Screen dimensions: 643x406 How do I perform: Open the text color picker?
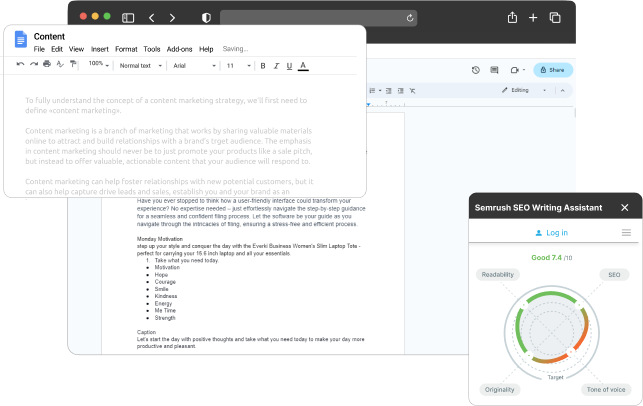(x=303, y=66)
